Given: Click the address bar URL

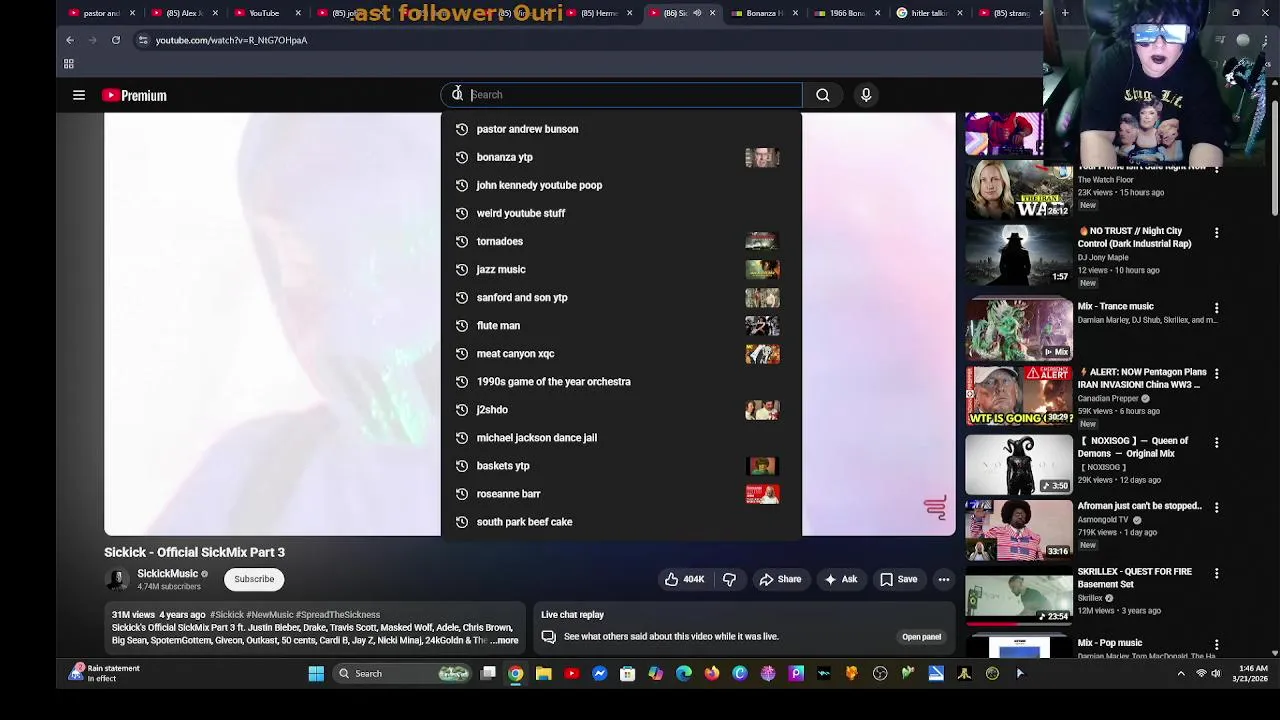Looking at the screenshot, I should 231,40.
